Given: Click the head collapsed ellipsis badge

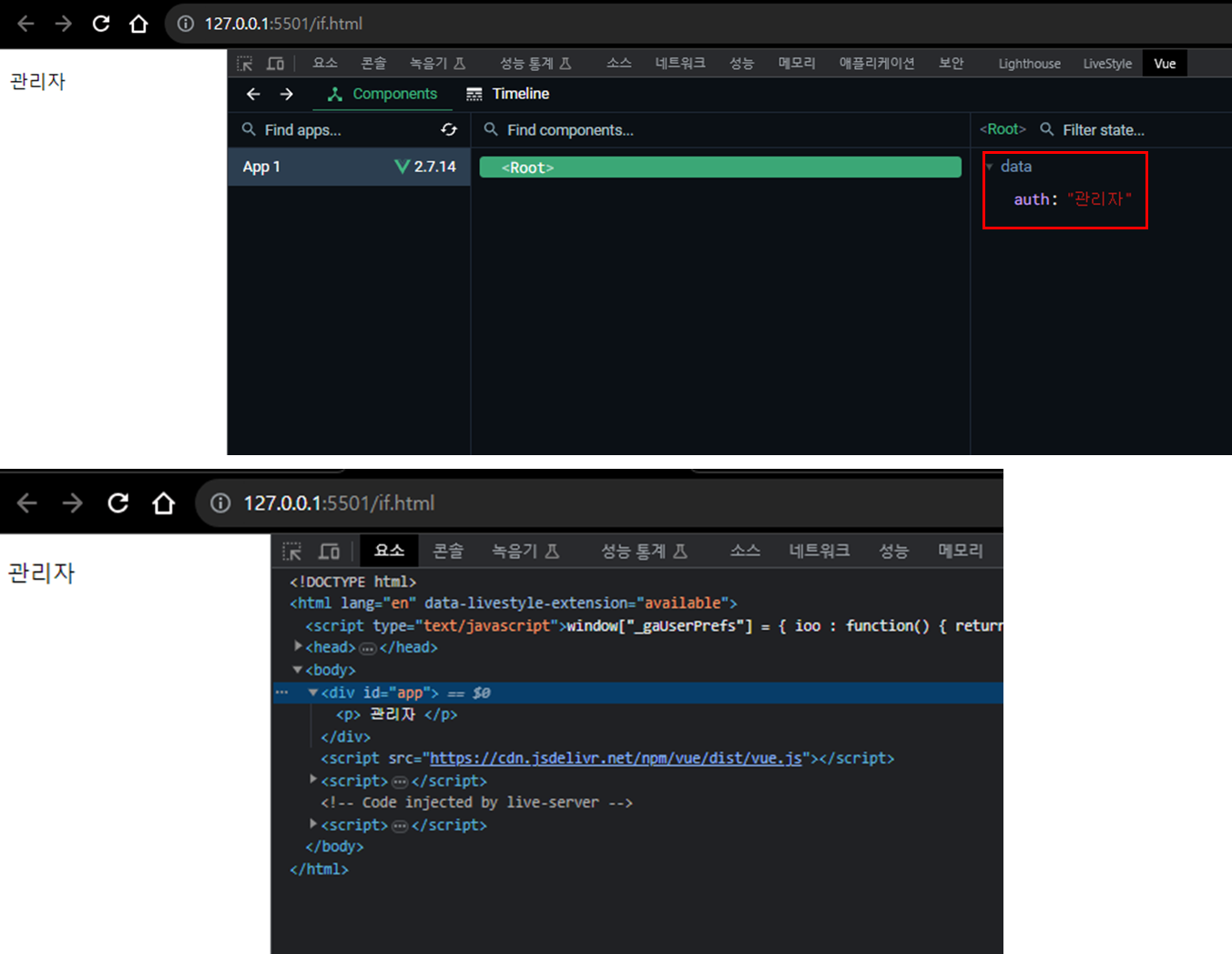Looking at the screenshot, I should pyautogui.click(x=368, y=648).
